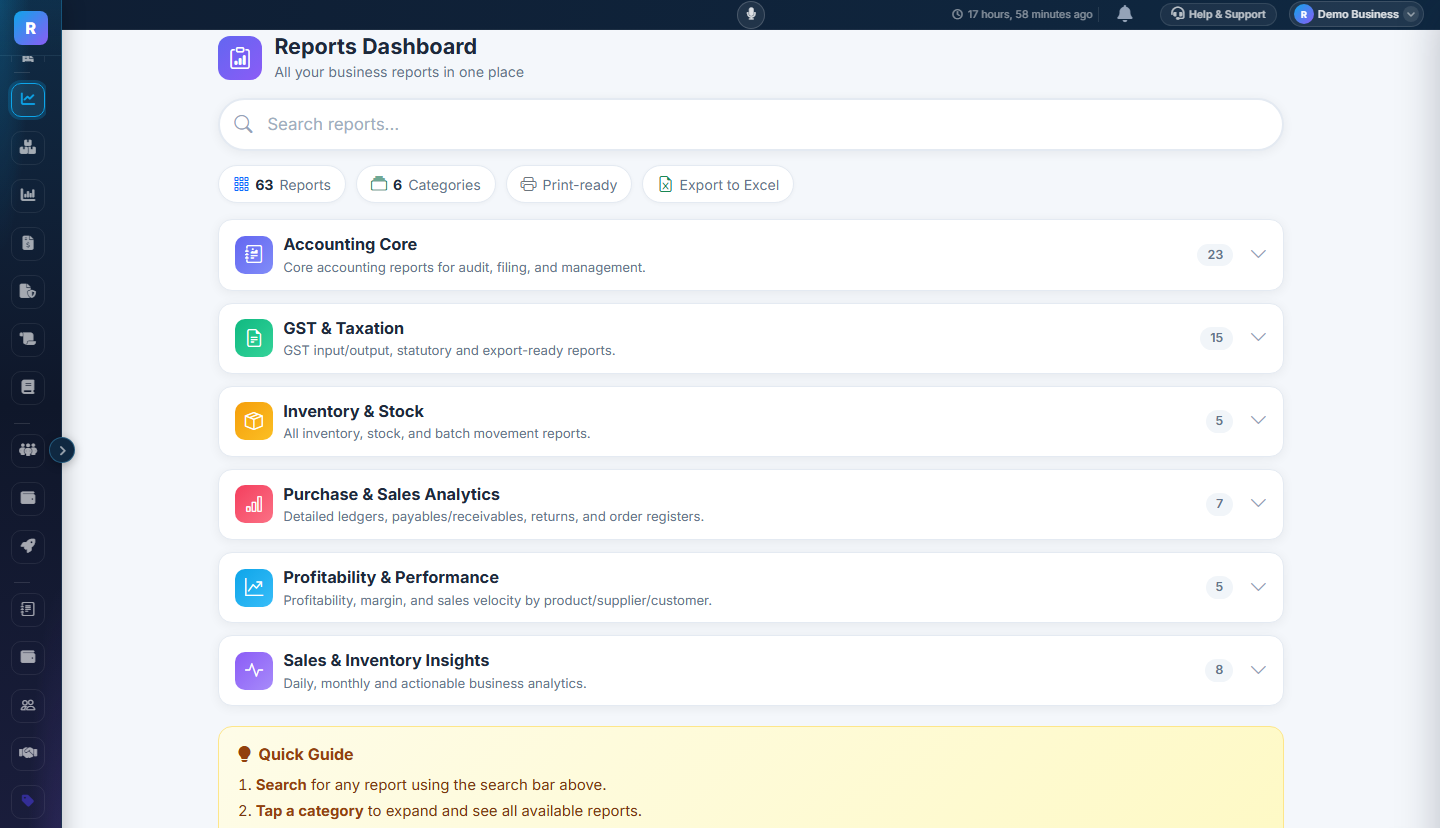Open the card wallet icon below list document
The height and width of the screenshot is (828, 1440).
28,657
